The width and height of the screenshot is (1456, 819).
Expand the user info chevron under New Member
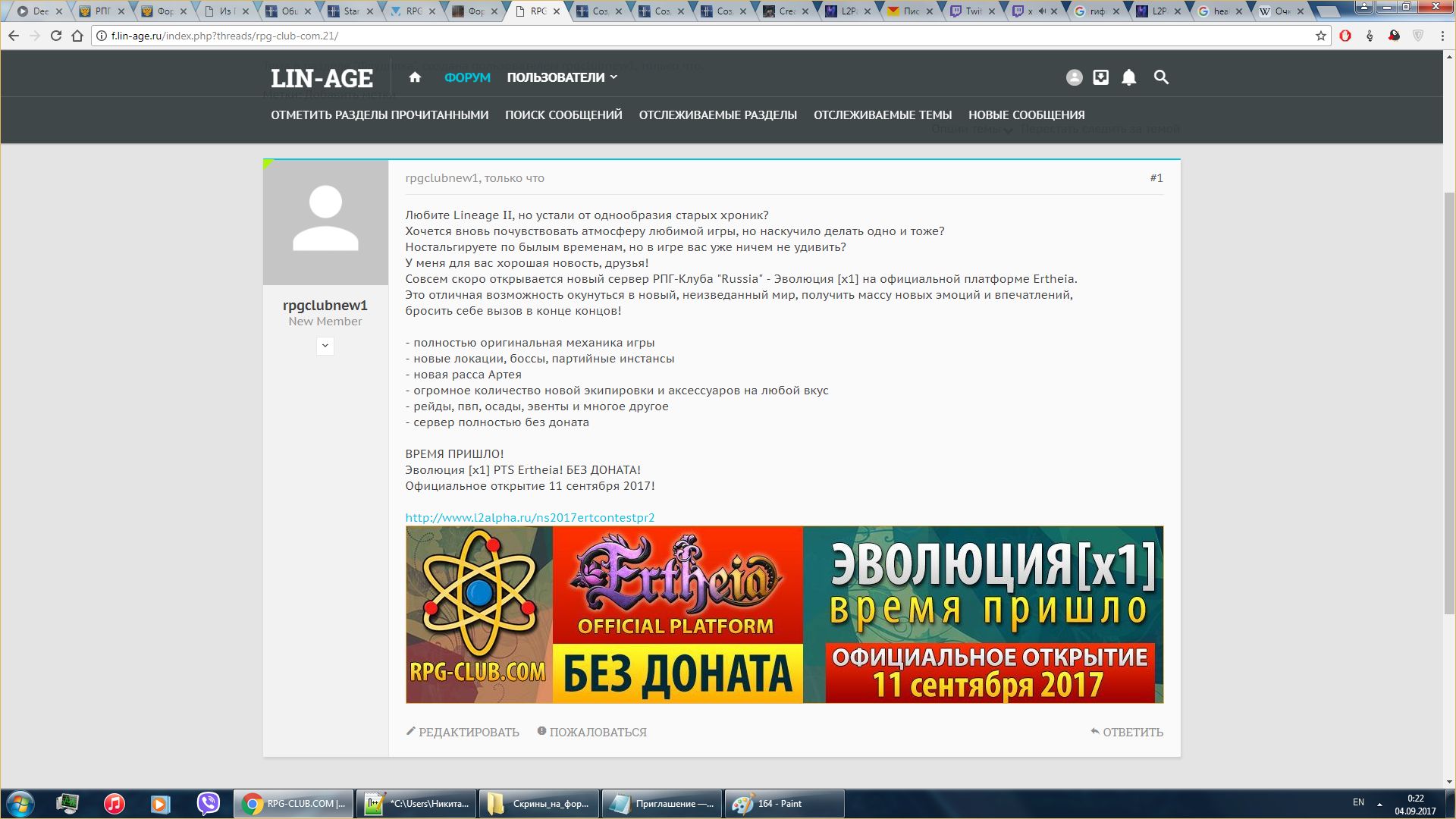(x=325, y=346)
